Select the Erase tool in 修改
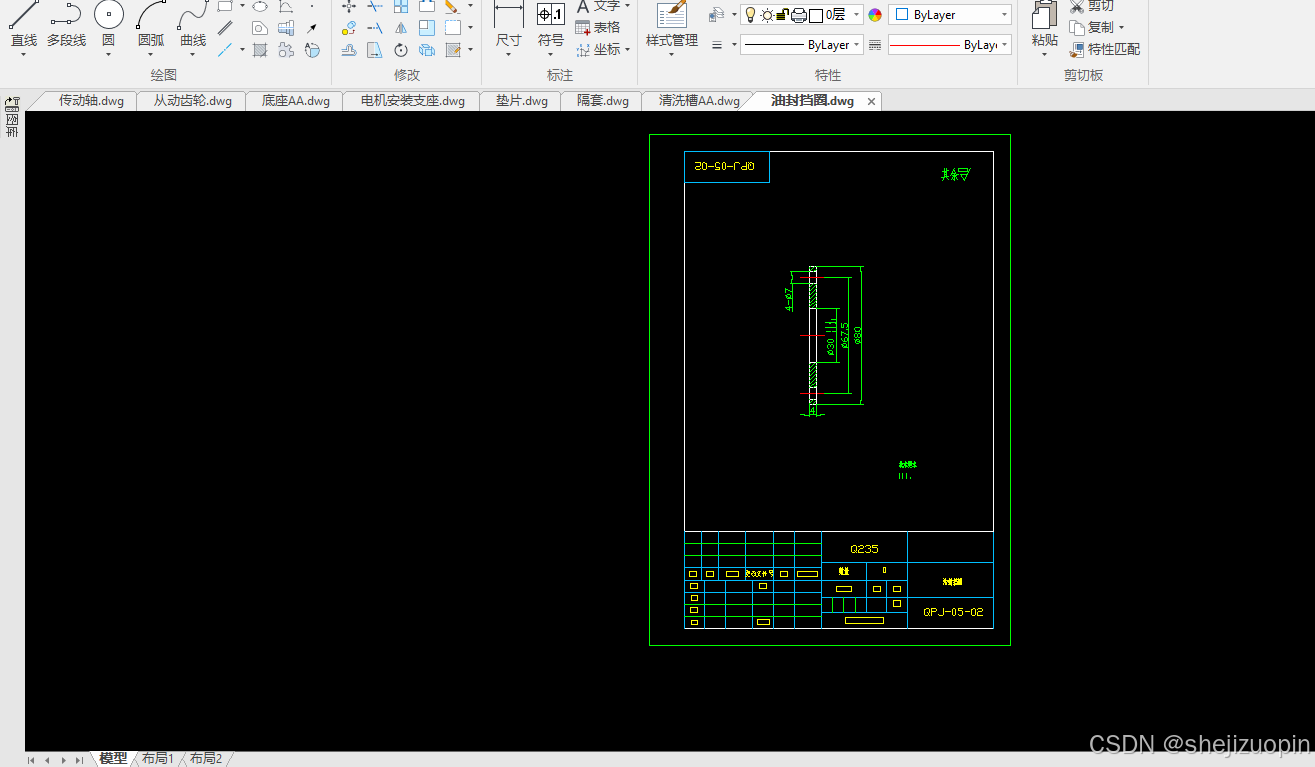This screenshot has width=1315, height=767. coord(452,6)
